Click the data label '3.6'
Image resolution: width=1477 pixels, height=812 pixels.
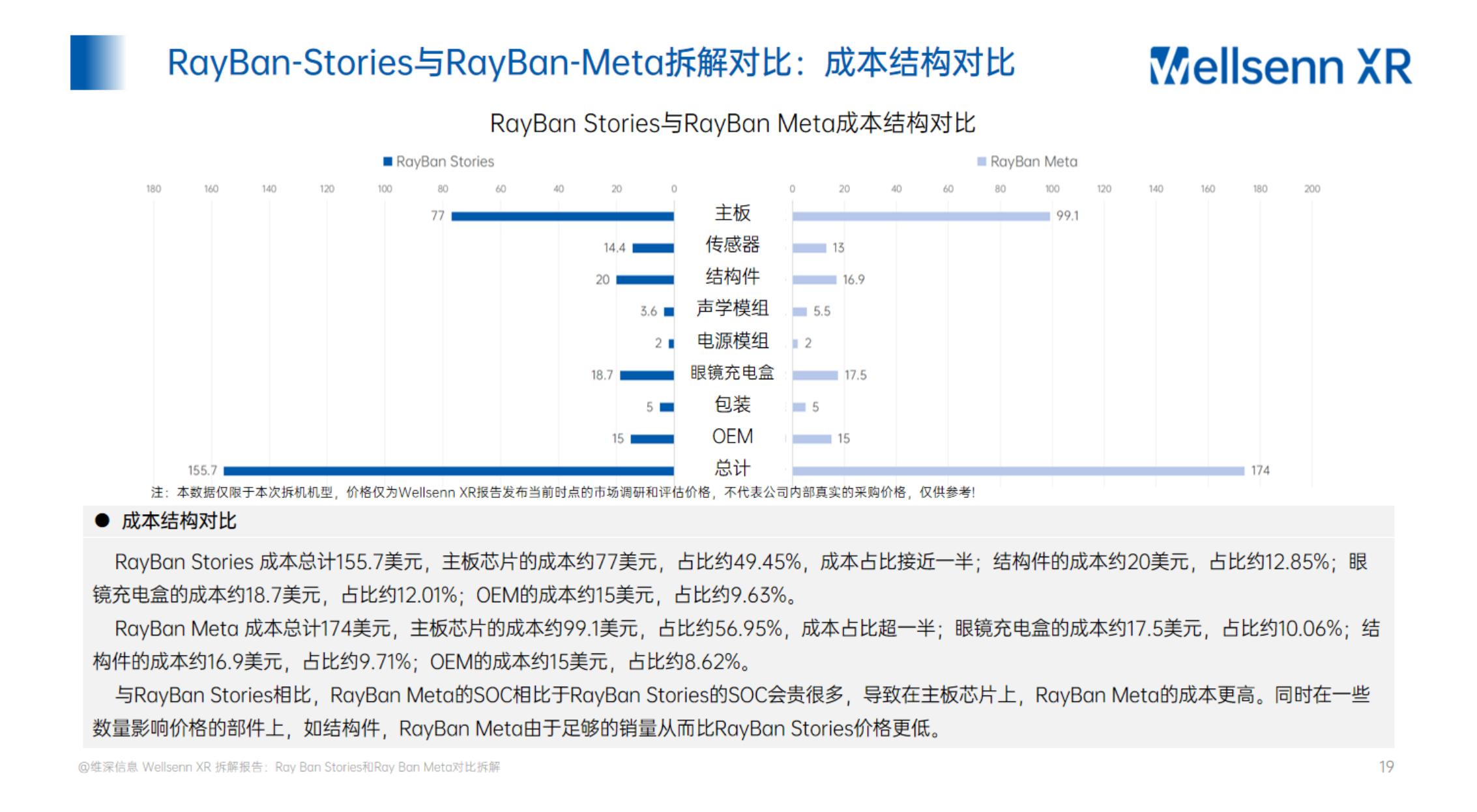pos(649,312)
